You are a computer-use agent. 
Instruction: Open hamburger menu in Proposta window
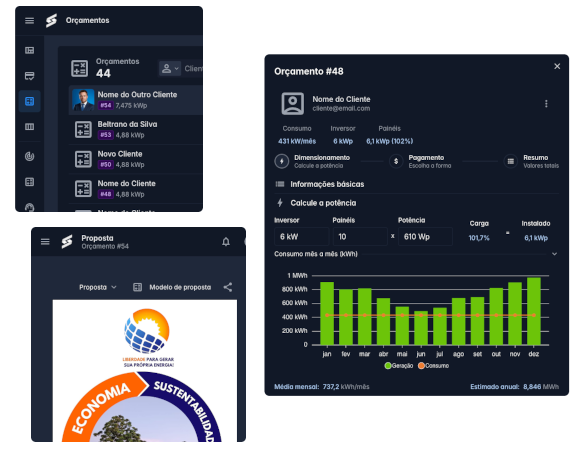[45, 242]
